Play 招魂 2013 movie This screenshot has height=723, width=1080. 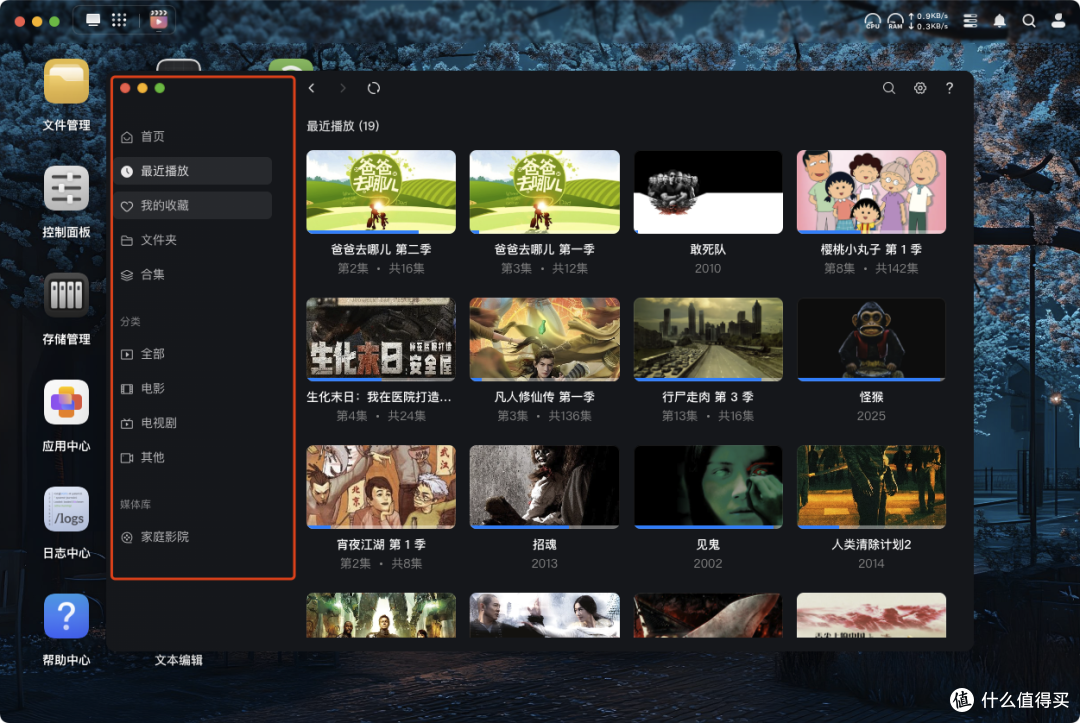544,487
